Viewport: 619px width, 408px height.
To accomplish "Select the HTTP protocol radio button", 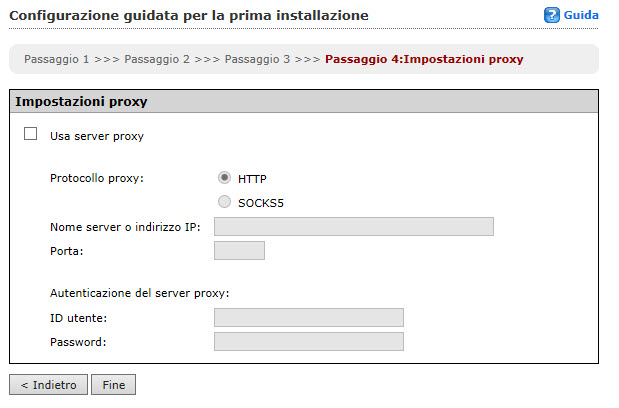I will point(225,178).
